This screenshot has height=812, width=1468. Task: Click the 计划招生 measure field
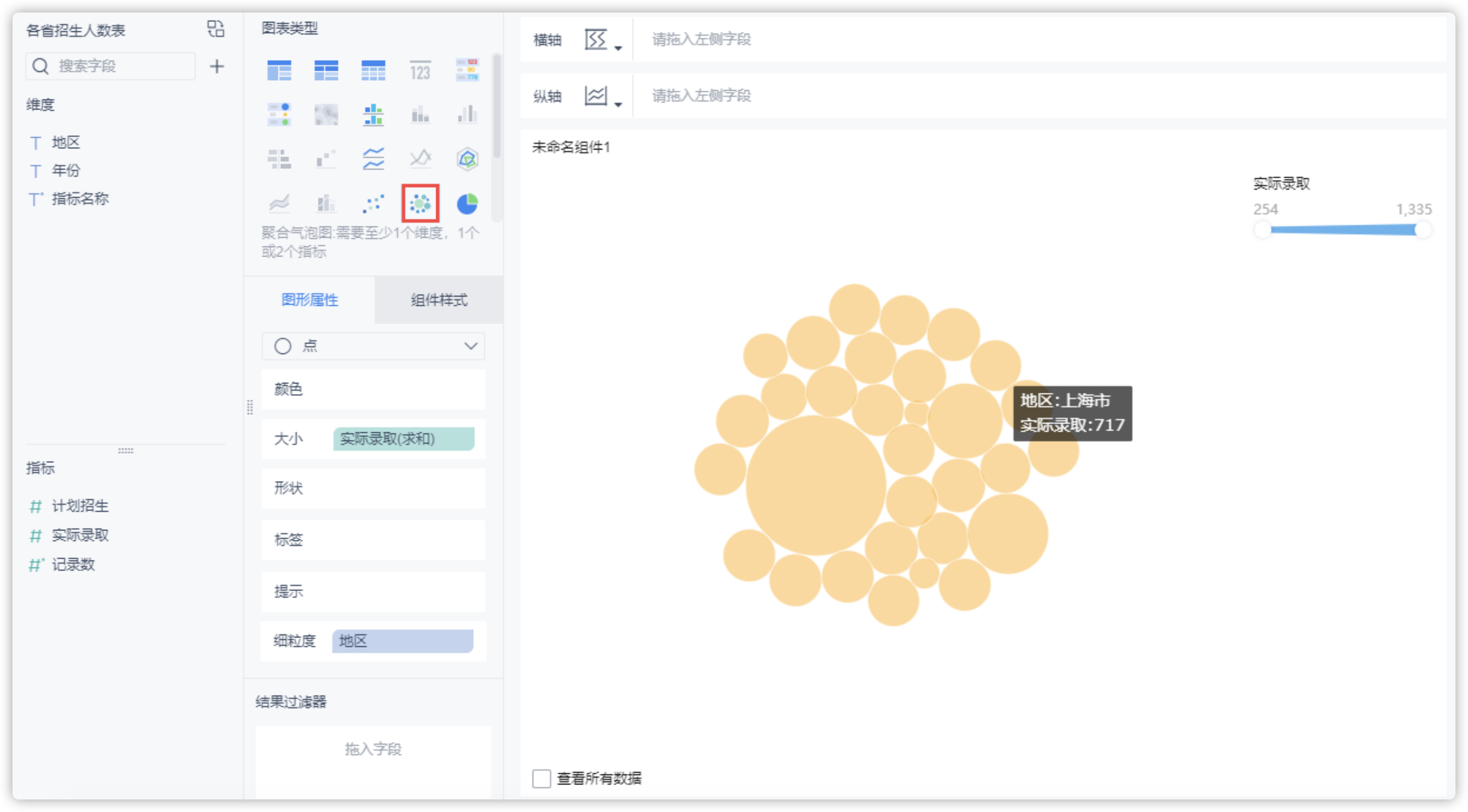pyautogui.click(x=80, y=505)
